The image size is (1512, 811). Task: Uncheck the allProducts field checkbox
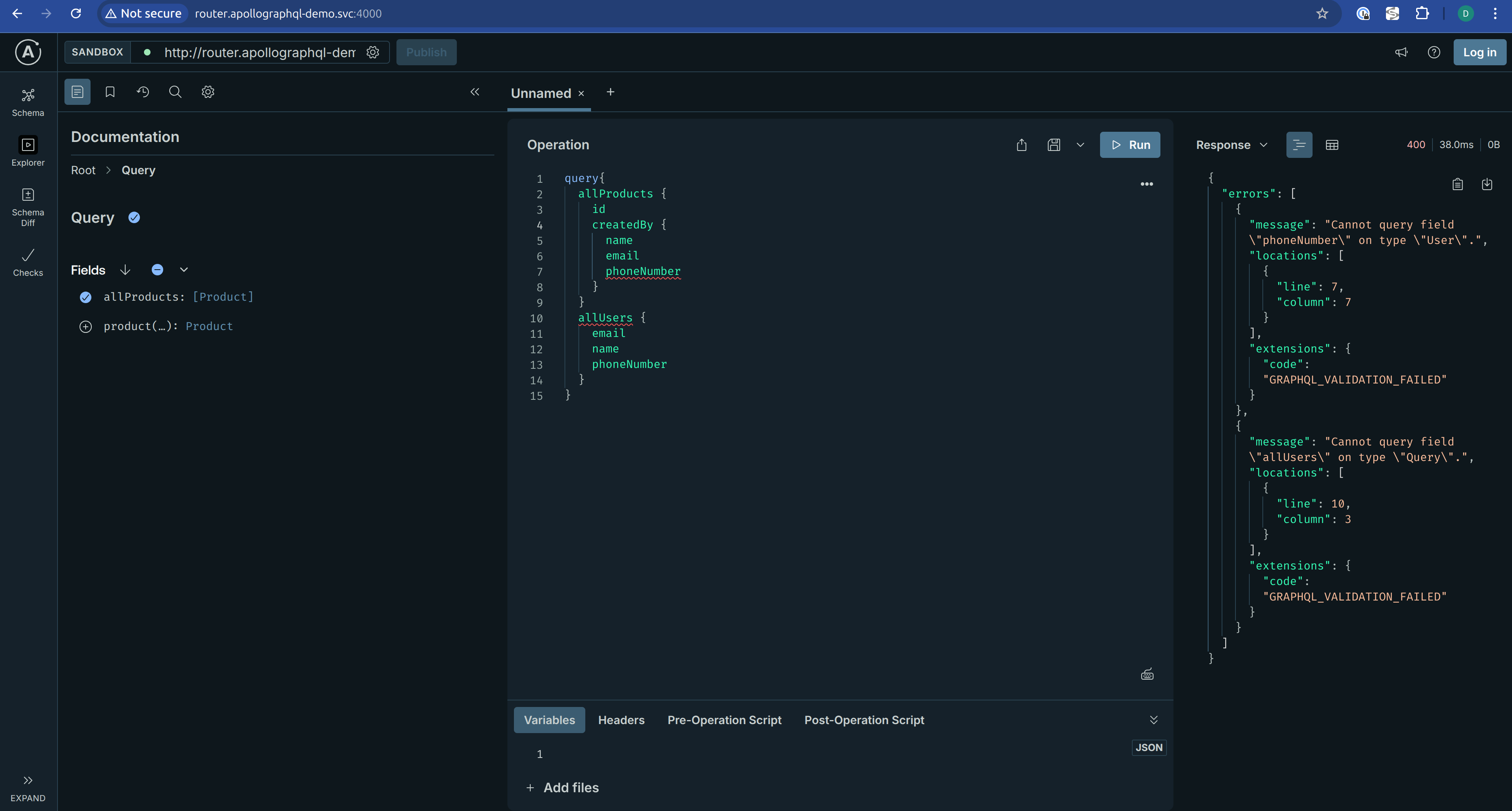(86, 297)
